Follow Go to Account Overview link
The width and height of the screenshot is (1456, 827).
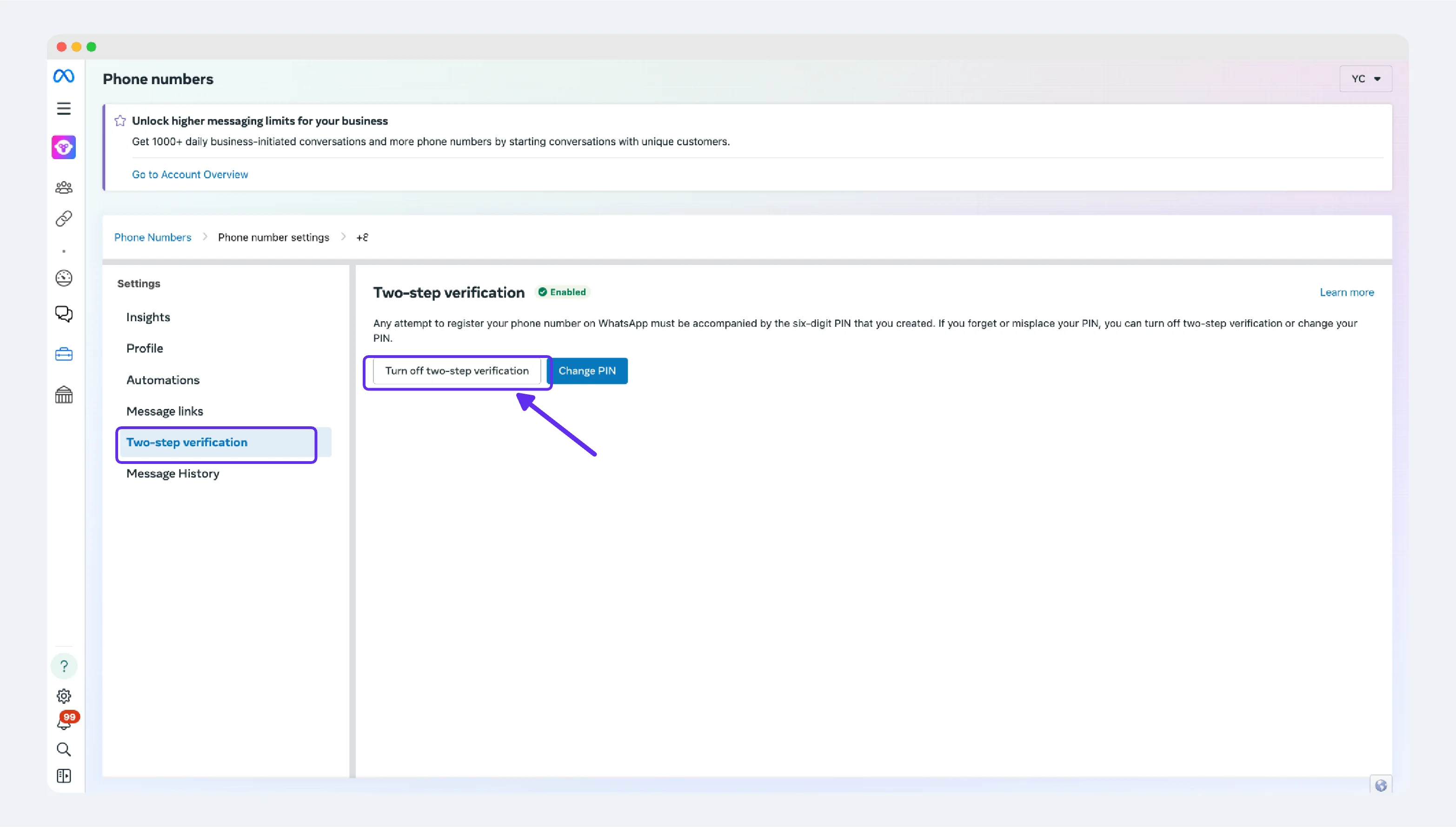pyautogui.click(x=190, y=174)
